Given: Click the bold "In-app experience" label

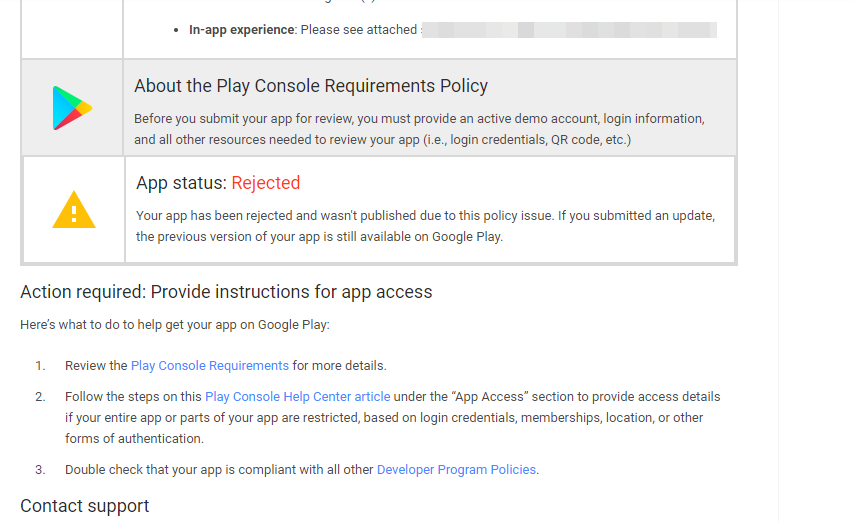Looking at the screenshot, I should [242, 29].
